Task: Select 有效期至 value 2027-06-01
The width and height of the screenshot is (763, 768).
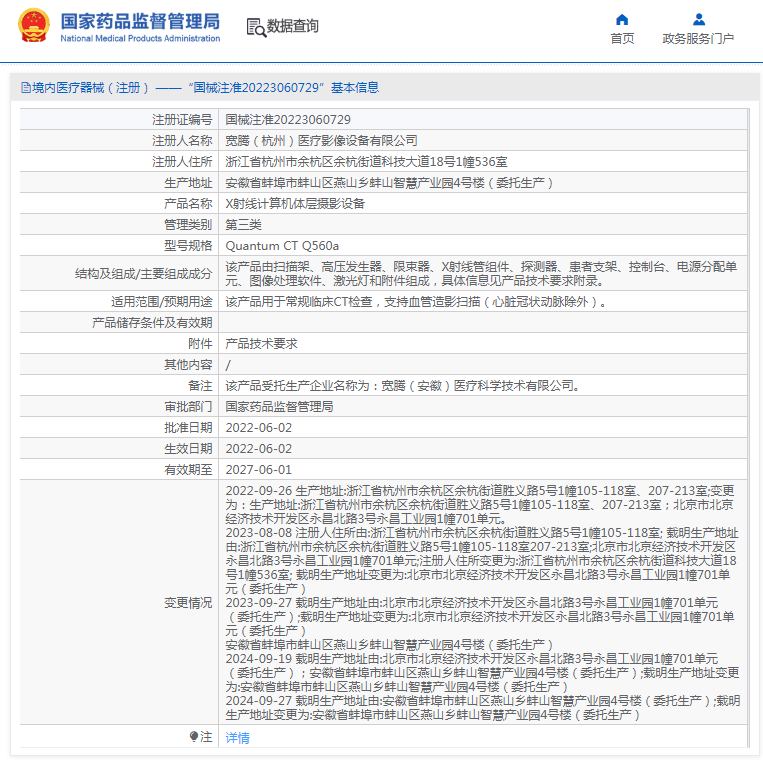Action: [259, 470]
